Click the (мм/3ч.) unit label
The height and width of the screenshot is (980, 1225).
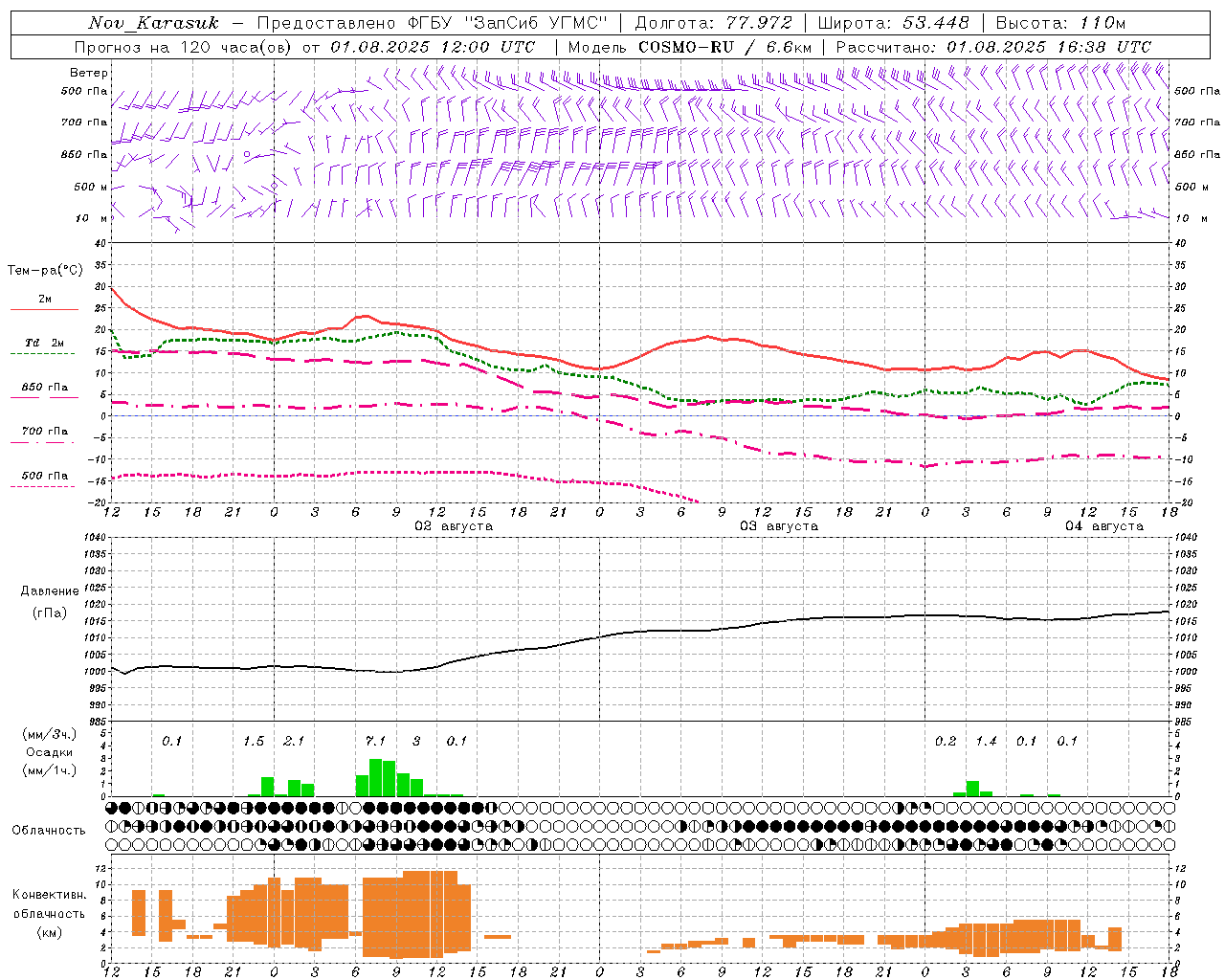(x=49, y=734)
